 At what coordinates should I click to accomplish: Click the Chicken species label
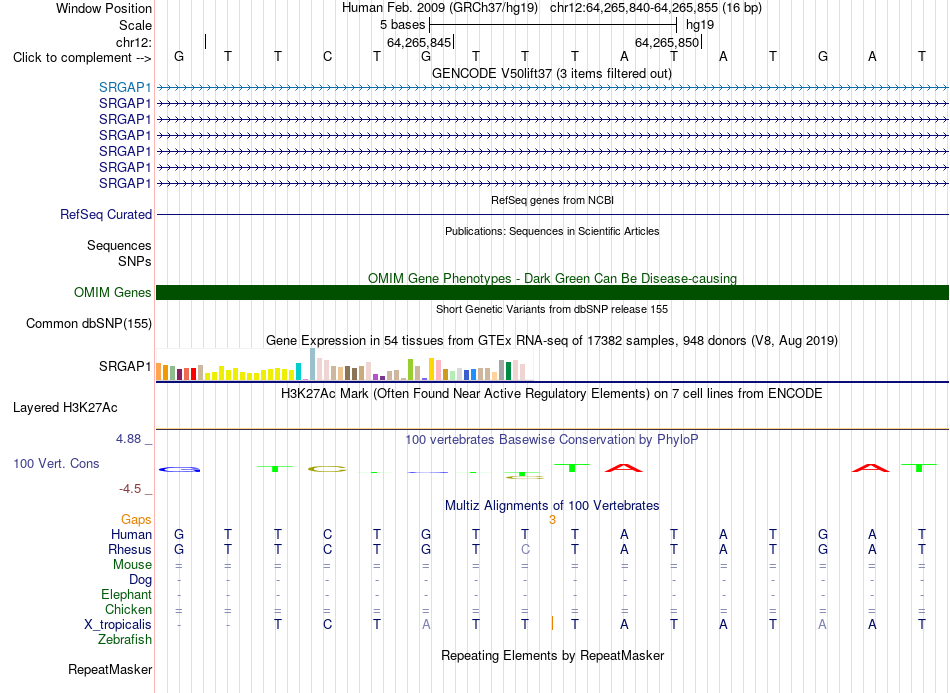pyautogui.click(x=128, y=609)
